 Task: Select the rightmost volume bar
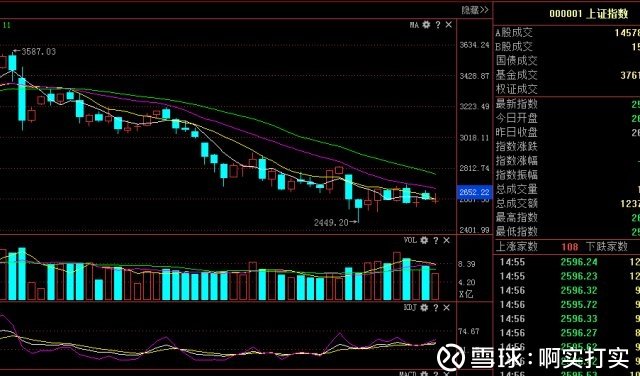[435, 287]
